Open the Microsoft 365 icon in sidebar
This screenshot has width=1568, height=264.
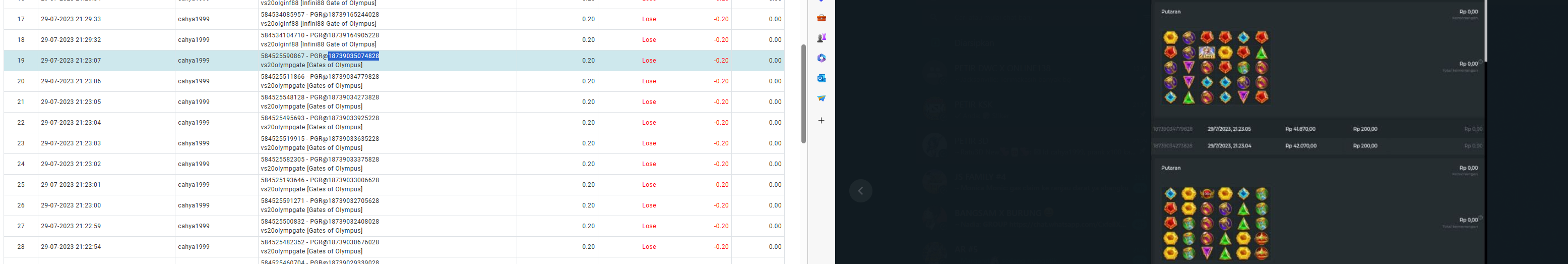click(821, 58)
